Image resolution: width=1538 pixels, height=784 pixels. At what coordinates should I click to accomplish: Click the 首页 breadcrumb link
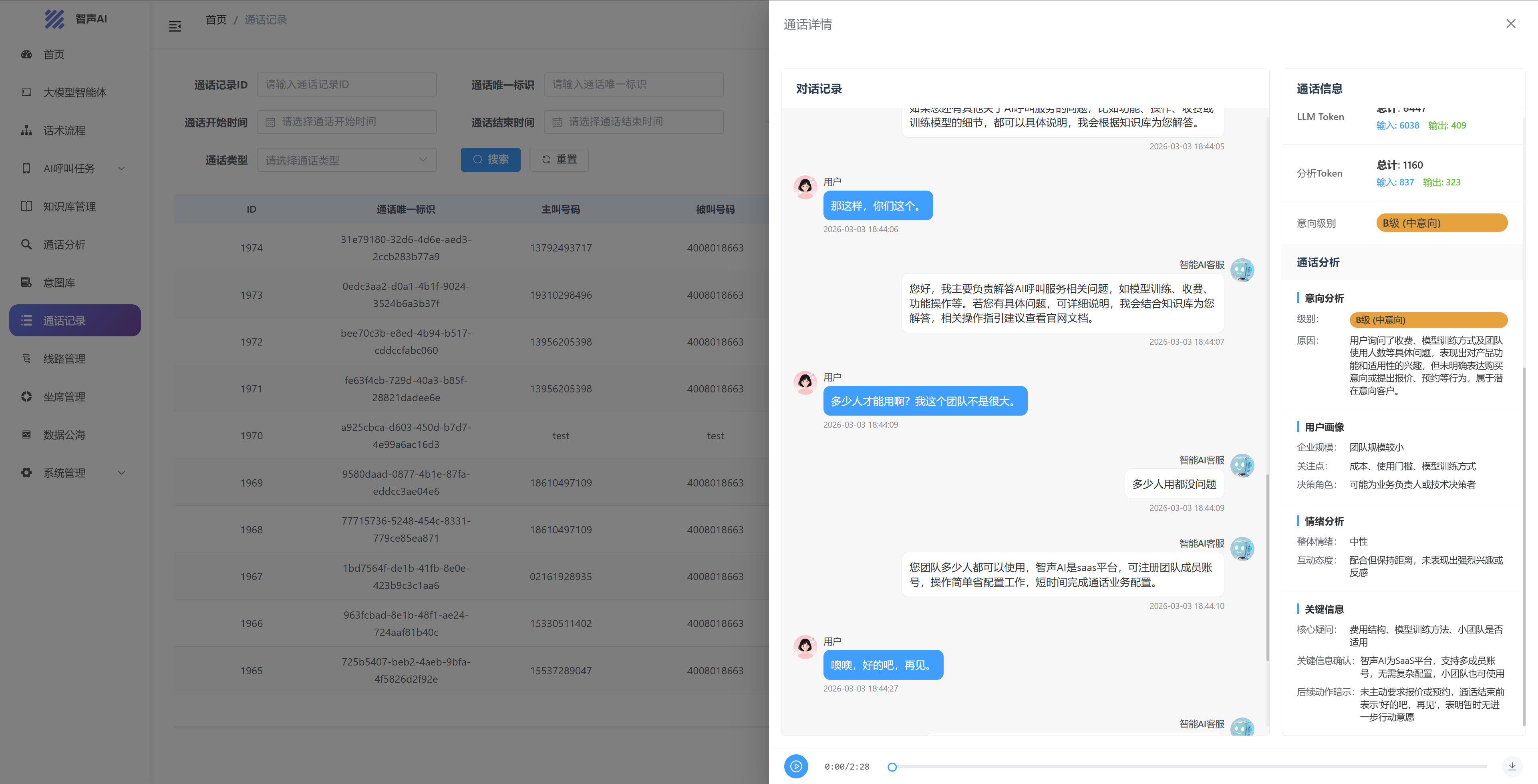pyautogui.click(x=215, y=20)
